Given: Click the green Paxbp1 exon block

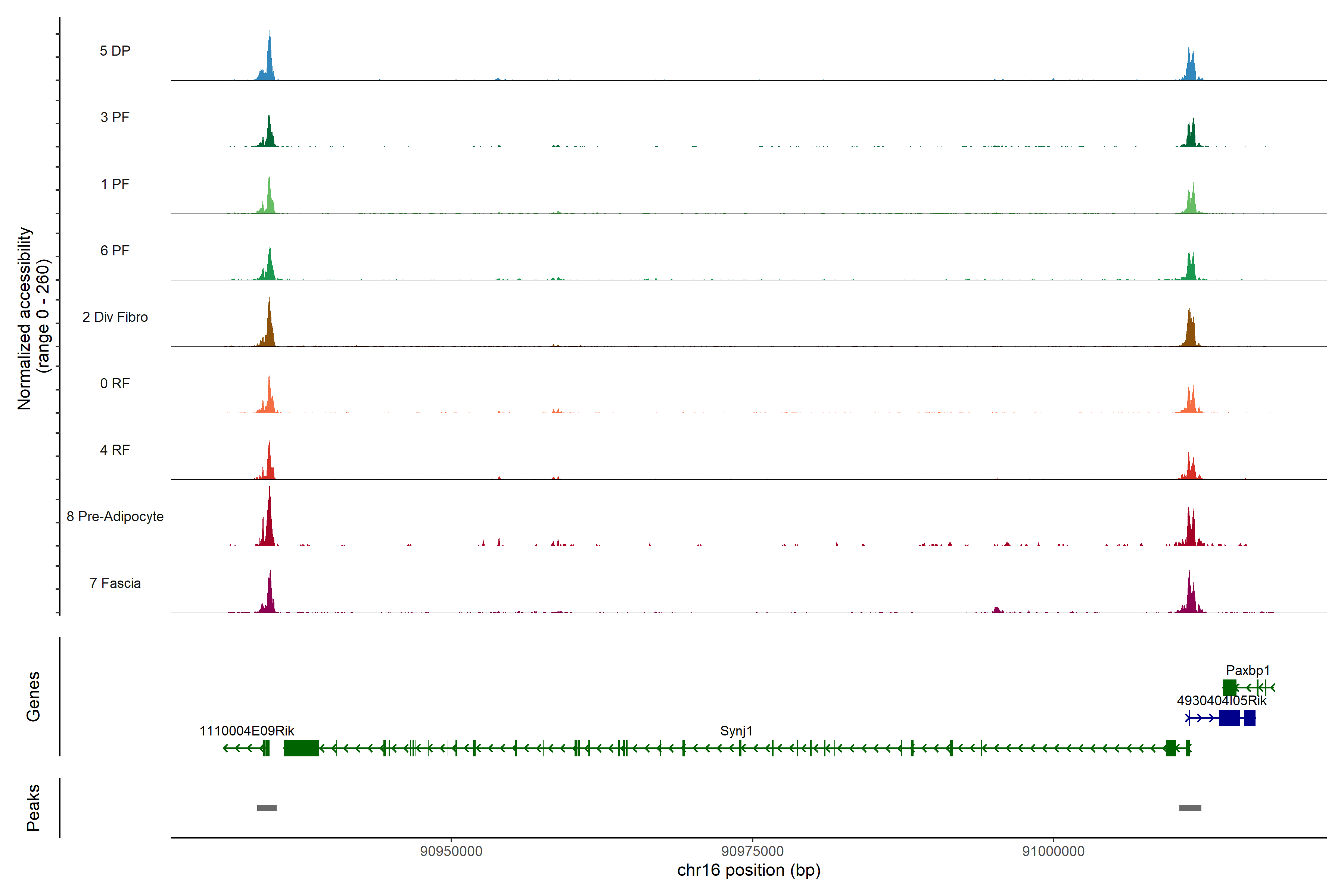Looking at the screenshot, I should (1229, 687).
